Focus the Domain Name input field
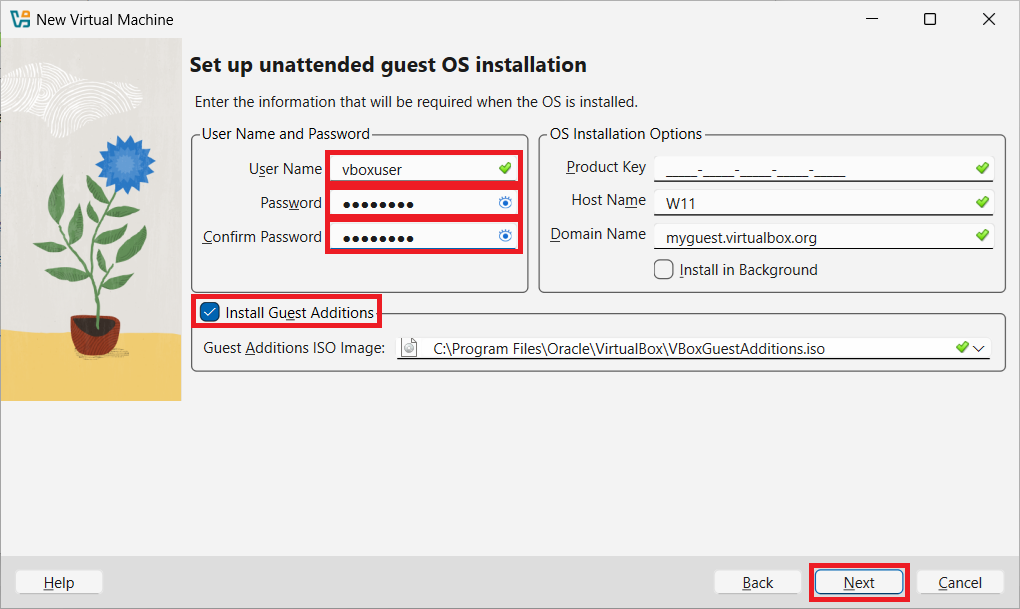The height and width of the screenshot is (609, 1020). click(810, 237)
